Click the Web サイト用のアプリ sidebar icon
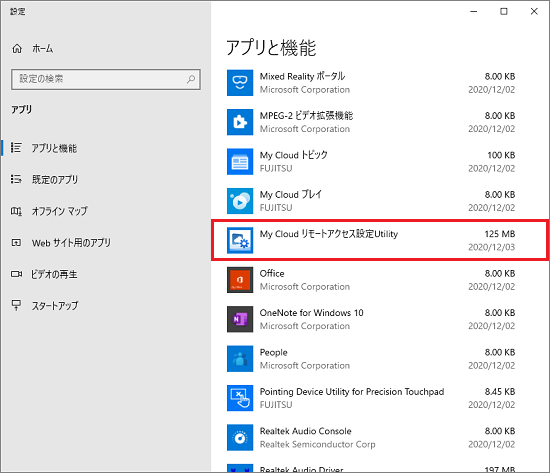Screen dimensions: 550x473 coord(16,242)
